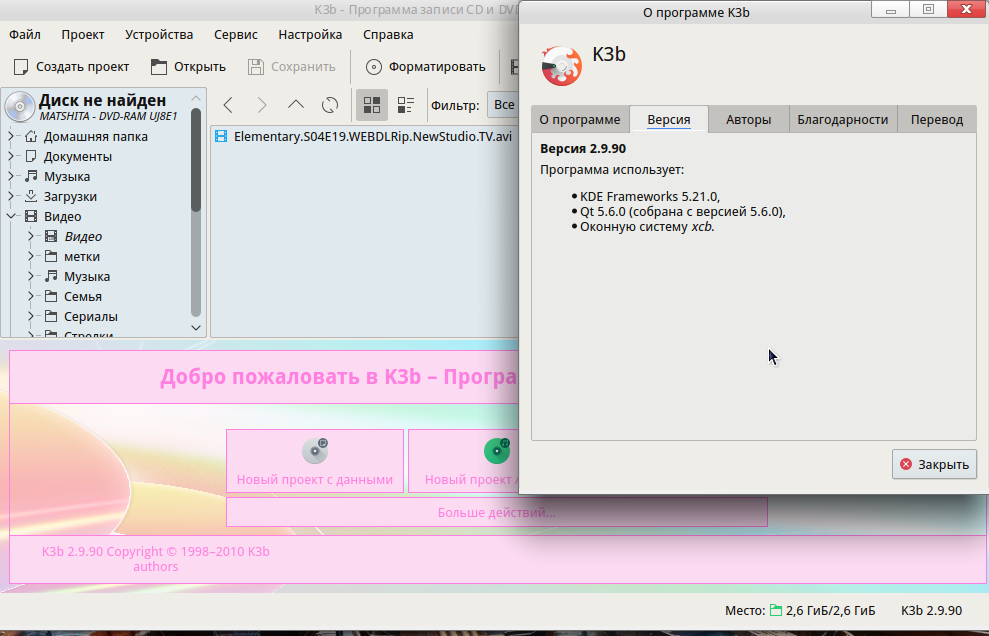This screenshot has width=989, height=636.
Task: Go back in file browser
Action: pos(228,105)
